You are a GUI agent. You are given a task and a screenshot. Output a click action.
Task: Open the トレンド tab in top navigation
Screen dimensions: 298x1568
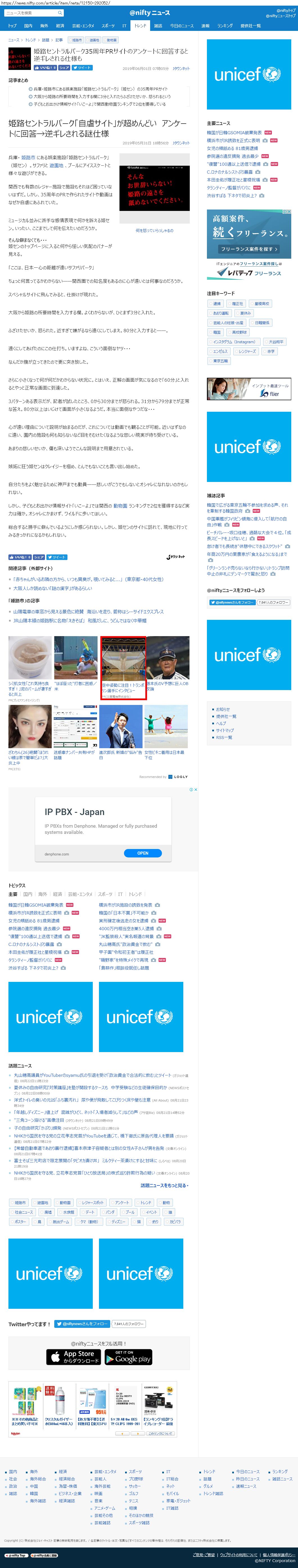coord(141,26)
